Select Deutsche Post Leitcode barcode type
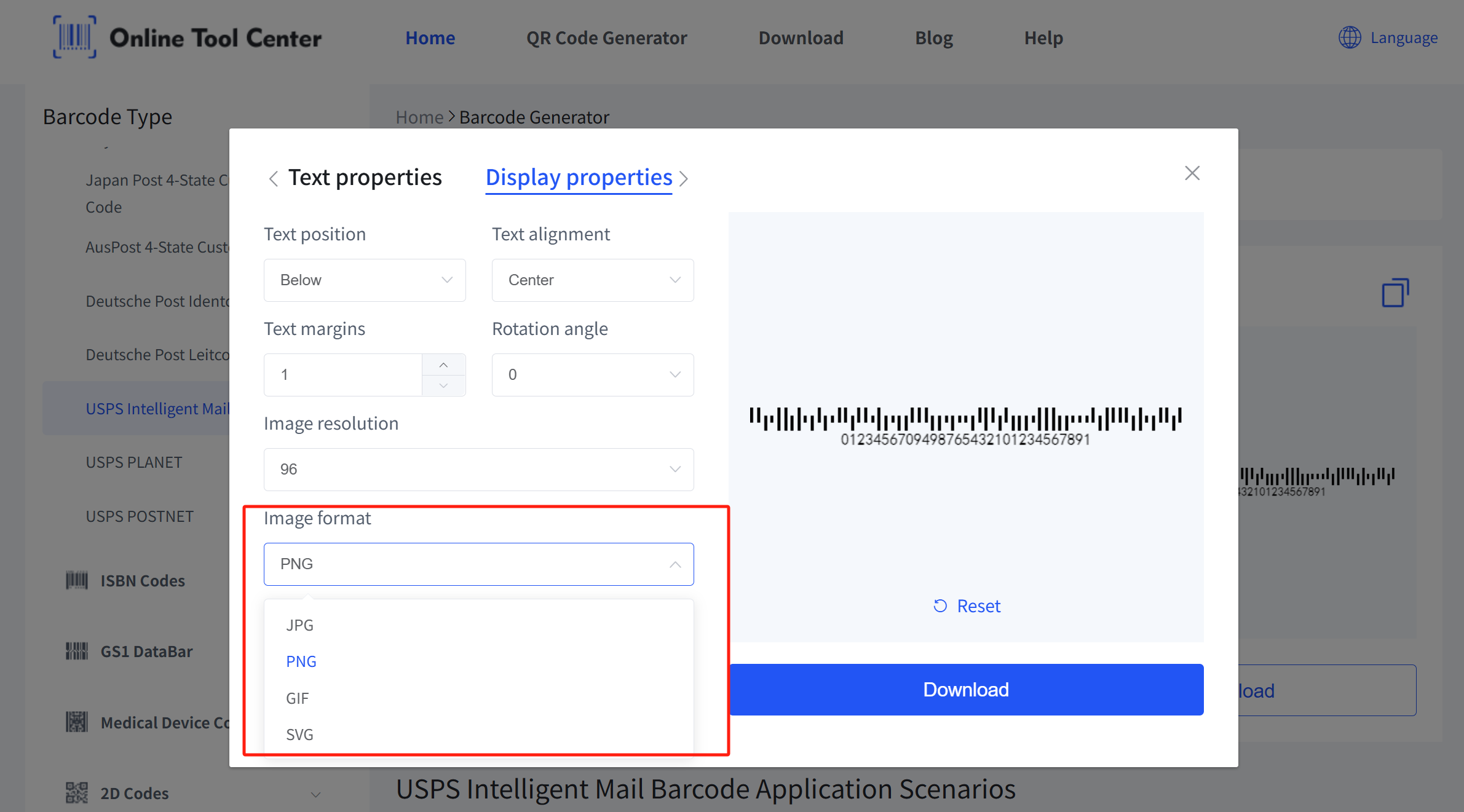 157,355
